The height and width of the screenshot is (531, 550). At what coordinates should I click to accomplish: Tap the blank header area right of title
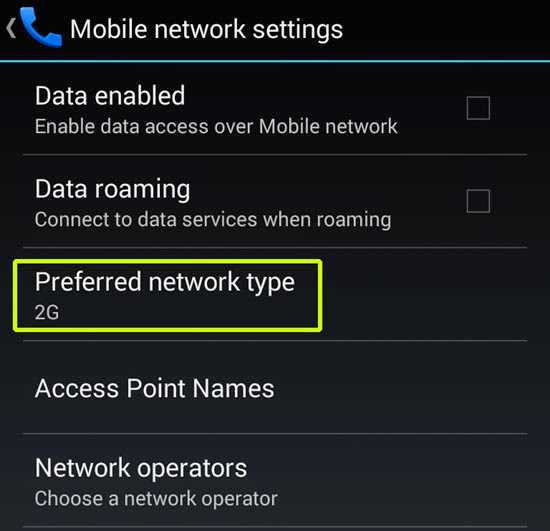[445, 30]
